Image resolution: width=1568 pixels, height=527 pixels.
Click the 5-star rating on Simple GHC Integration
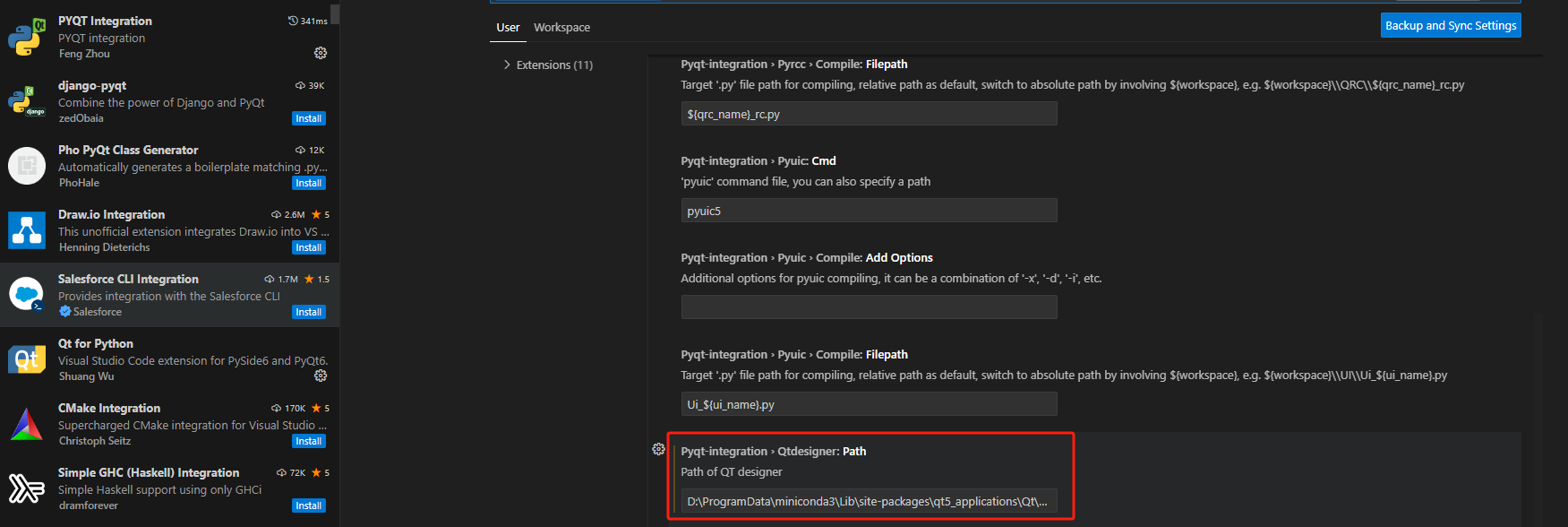point(321,472)
